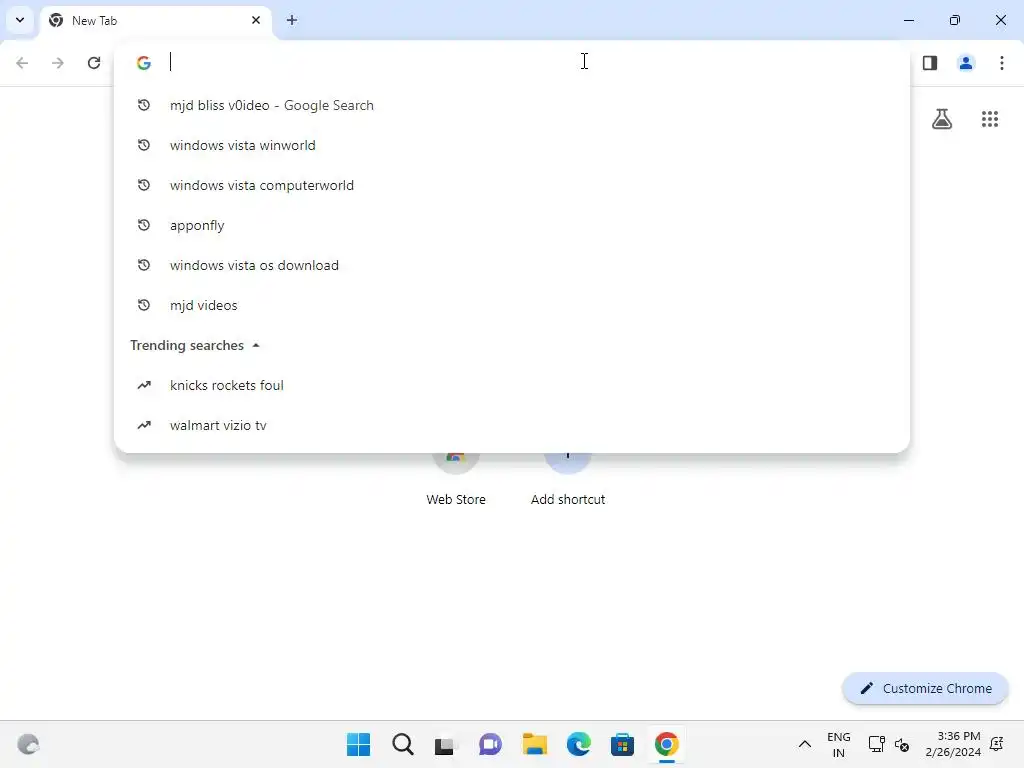Screen dimensions: 1024x768
Task: Select suggestion windows vista os download
Action: [x=512, y=265]
